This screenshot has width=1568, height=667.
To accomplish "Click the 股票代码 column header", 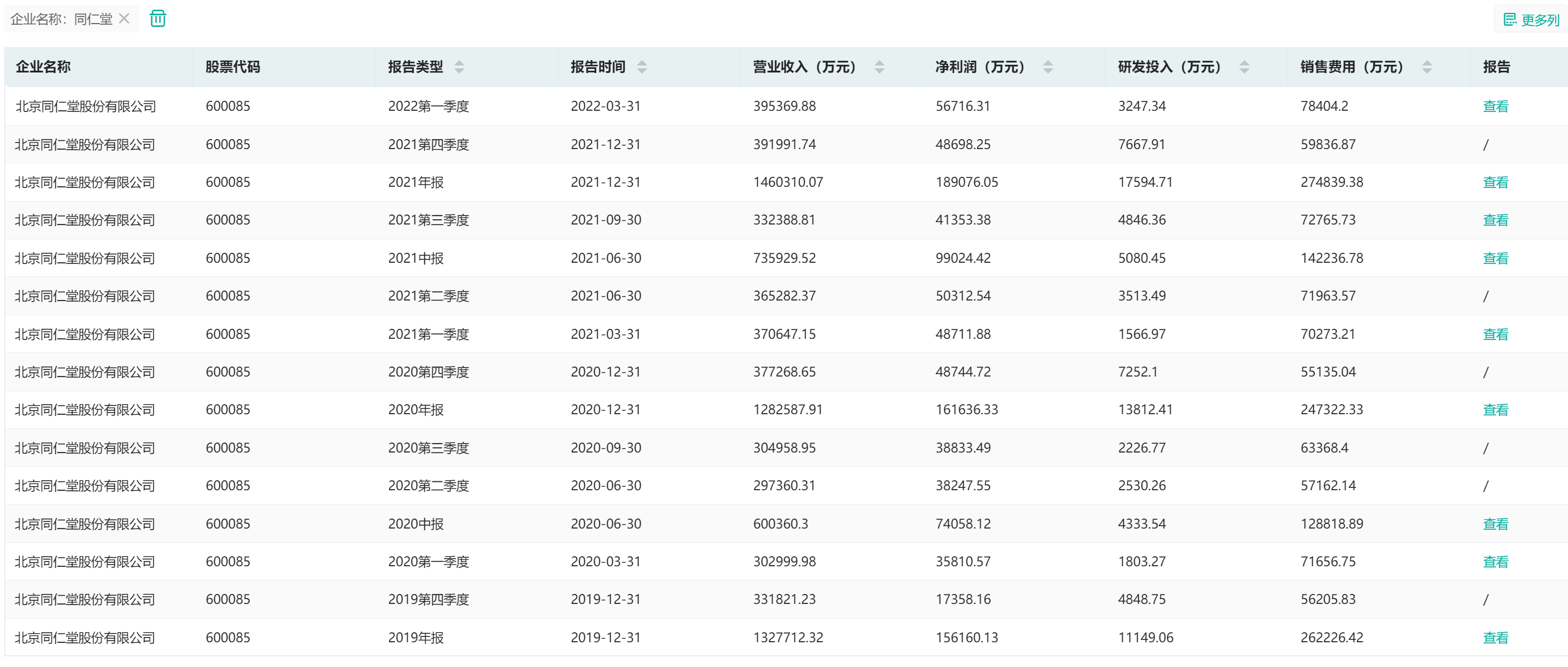I will [232, 67].
